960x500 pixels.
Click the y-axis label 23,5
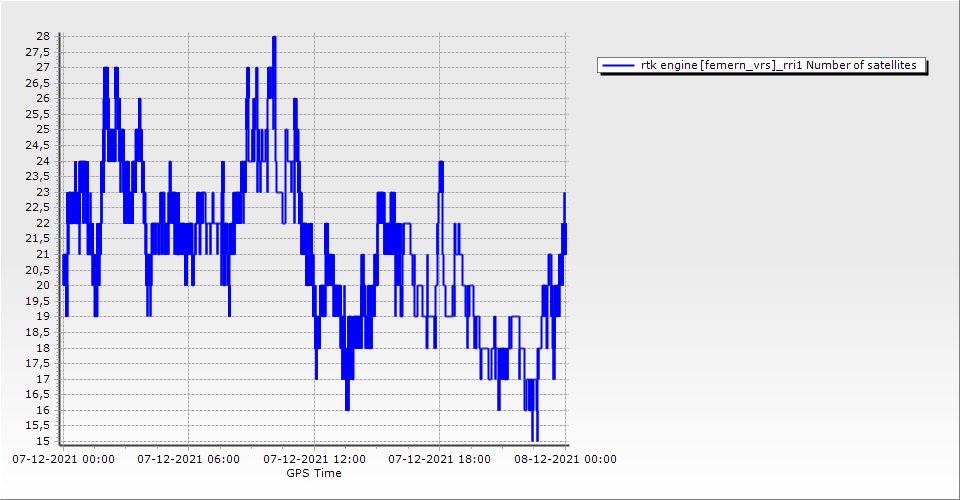[x=39, y=177]
